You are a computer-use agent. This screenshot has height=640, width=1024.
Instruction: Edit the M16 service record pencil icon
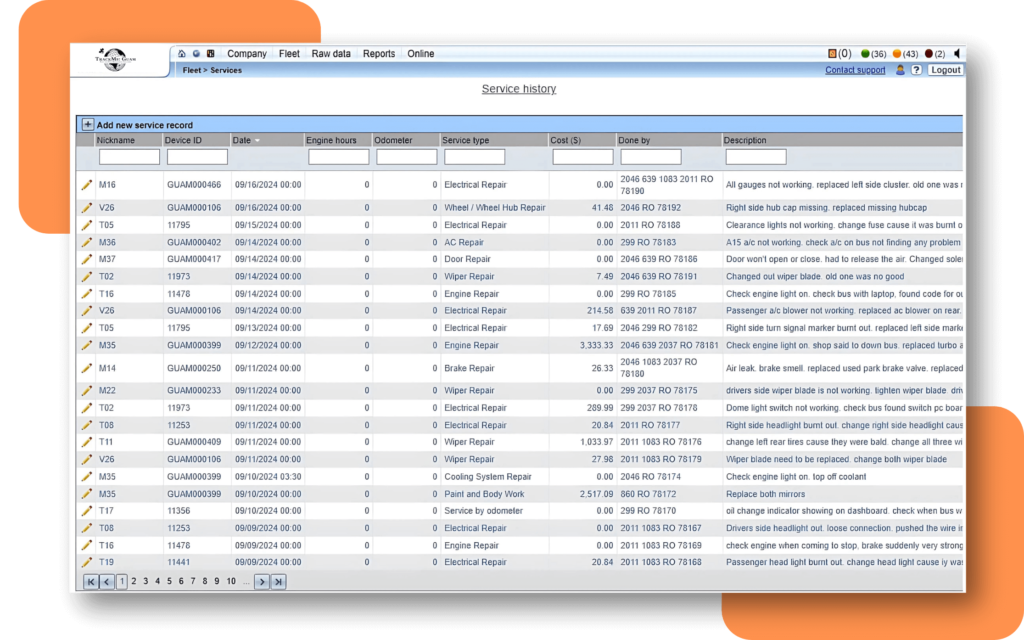[87, 185]
